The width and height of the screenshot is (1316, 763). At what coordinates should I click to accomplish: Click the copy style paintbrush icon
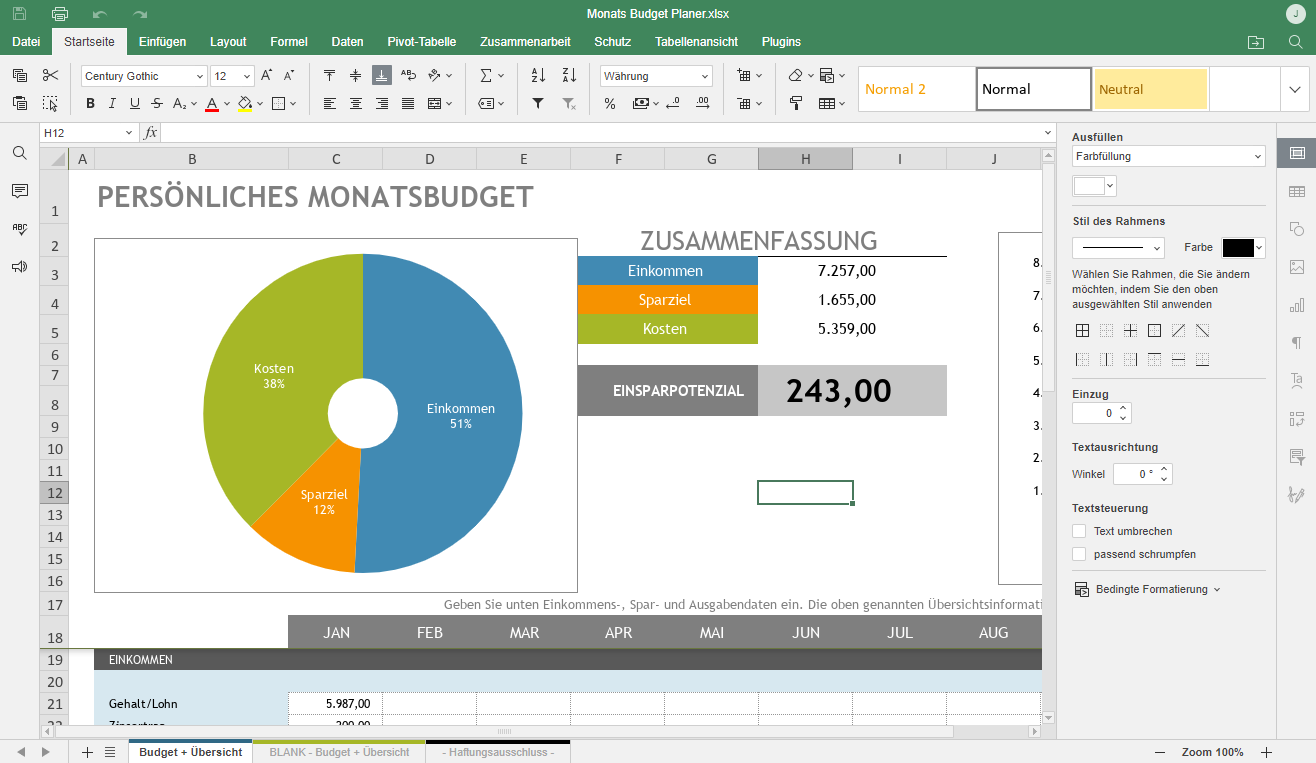pyautogui.click(x=796, y=103)
